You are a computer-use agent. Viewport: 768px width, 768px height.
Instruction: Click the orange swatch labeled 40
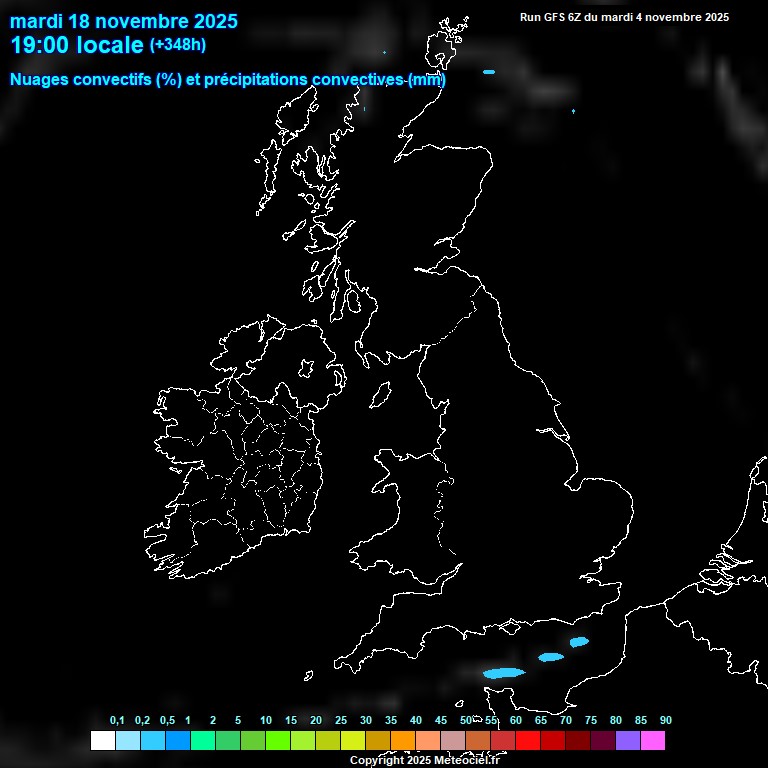tap(403, 741)
